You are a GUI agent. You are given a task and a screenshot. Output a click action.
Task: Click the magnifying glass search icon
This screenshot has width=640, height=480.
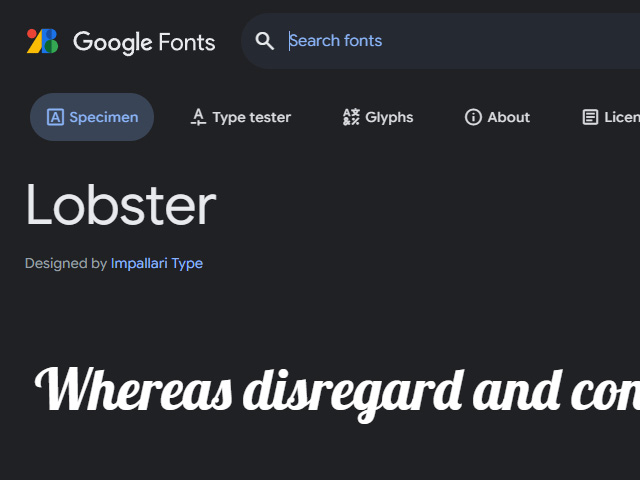pyautogui.click(x=264, y=41)
